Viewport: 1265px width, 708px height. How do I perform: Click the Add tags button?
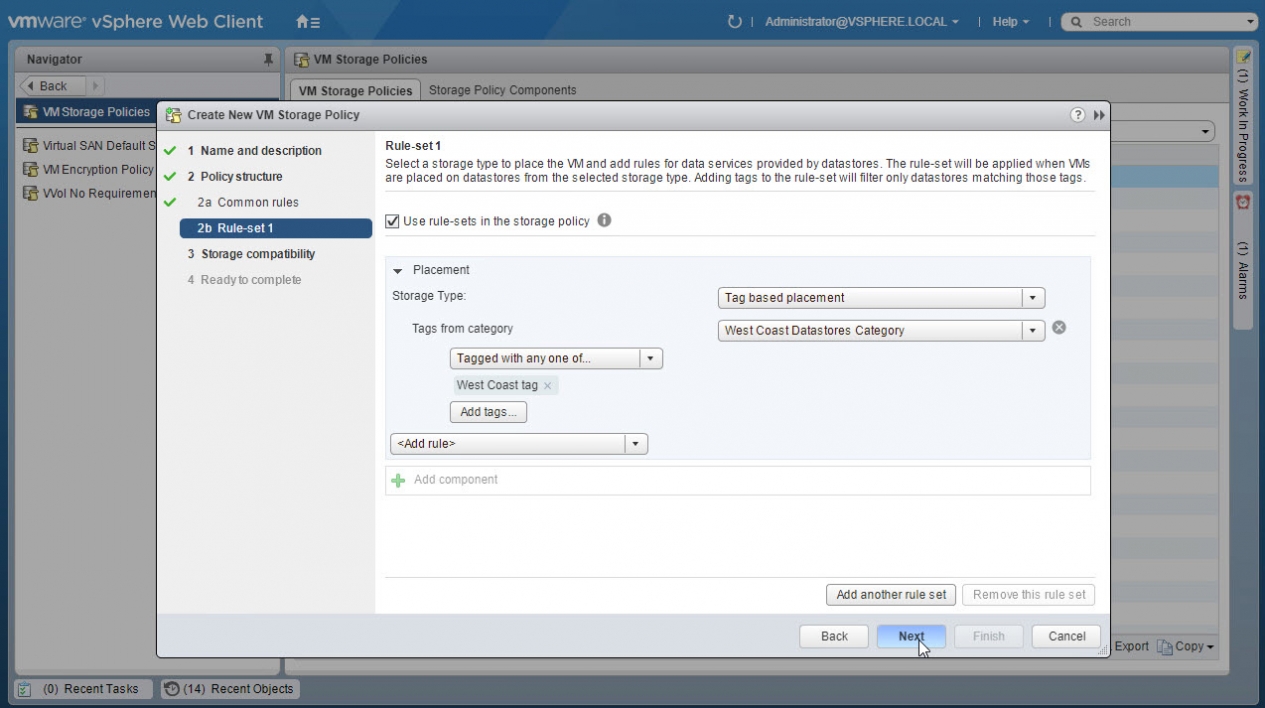click(x=488, y=412)
